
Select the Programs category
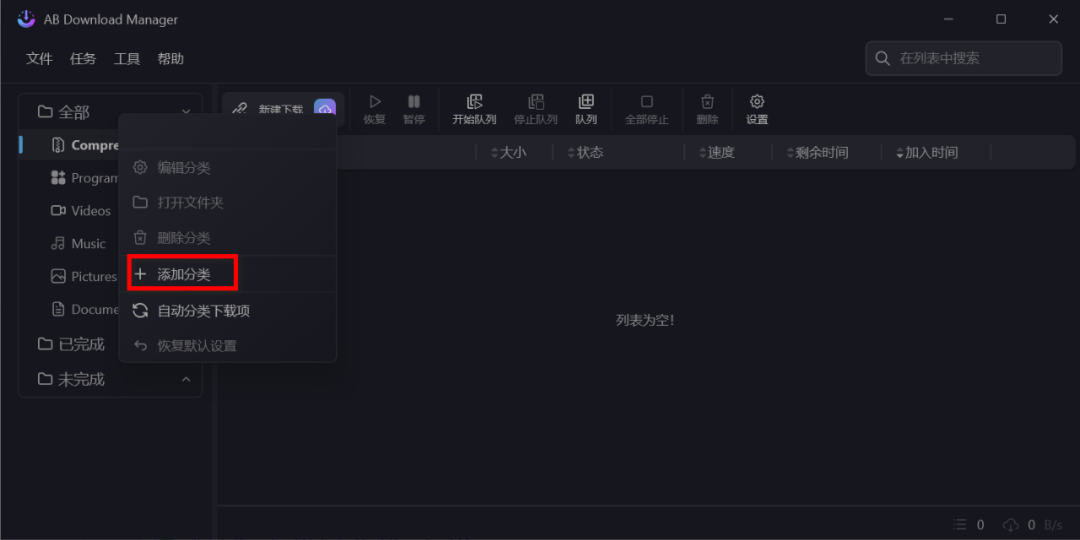pyautogui.click(x=85, y=178)
